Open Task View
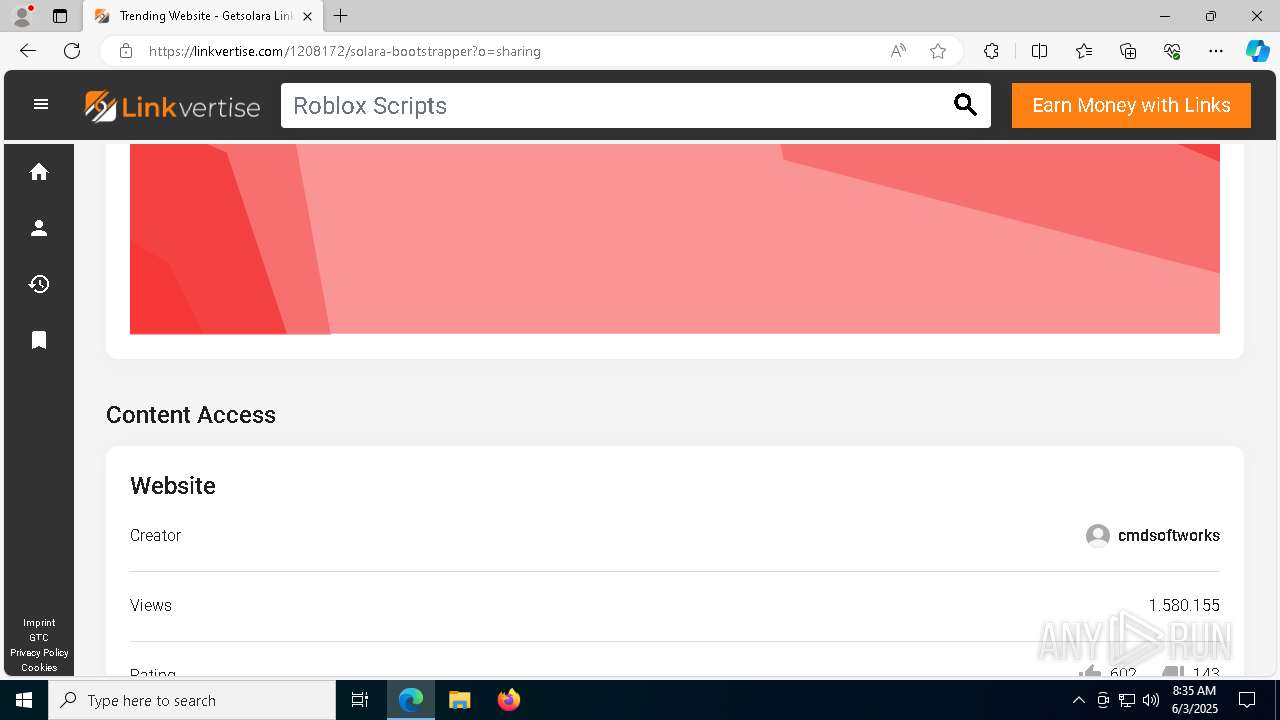Viewport: 1280px width, 720px height. coord(360,700)
